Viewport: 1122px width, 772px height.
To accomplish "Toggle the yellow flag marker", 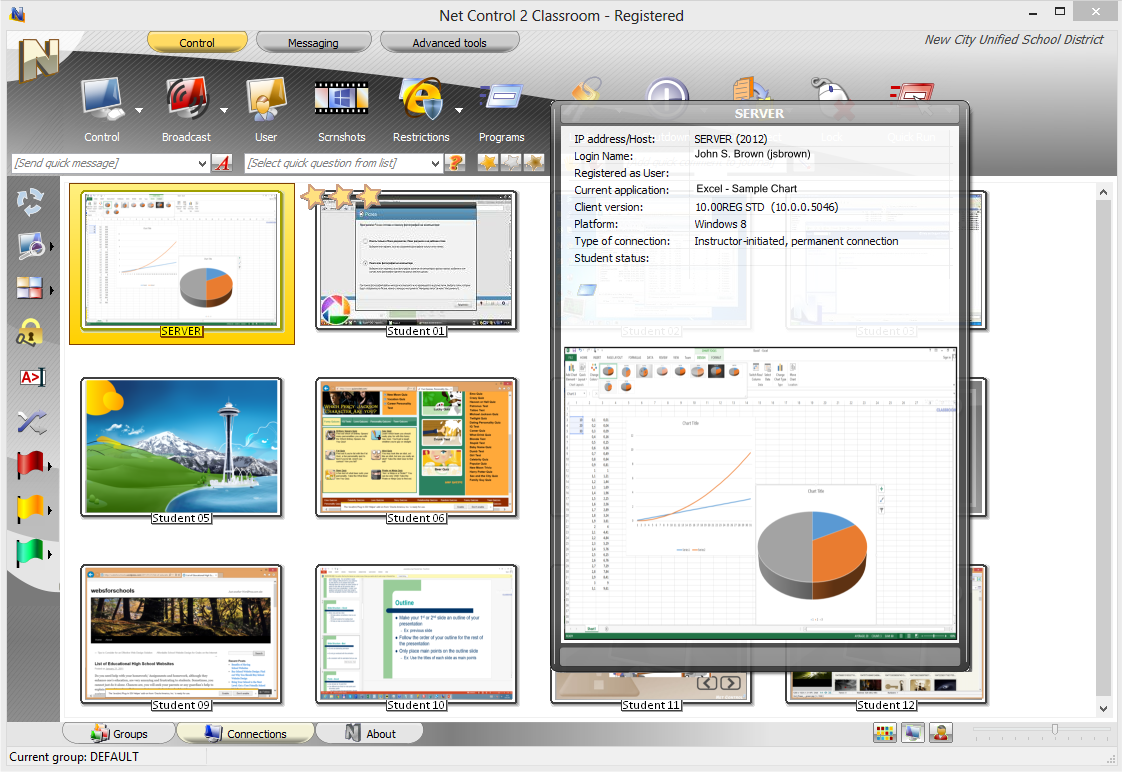I will [x=30, y=508].
